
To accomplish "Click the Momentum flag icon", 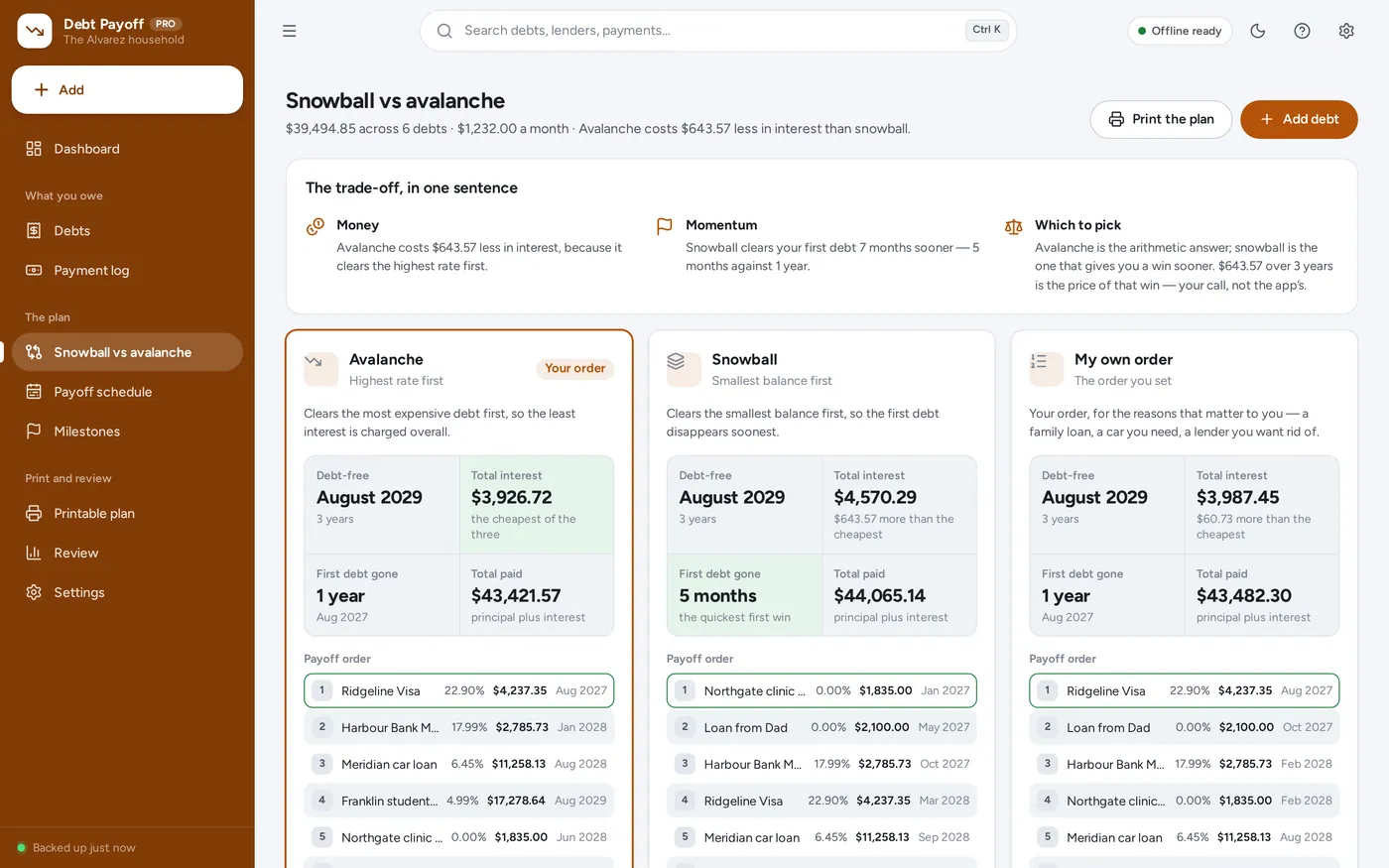I will (x=665, y=226).
